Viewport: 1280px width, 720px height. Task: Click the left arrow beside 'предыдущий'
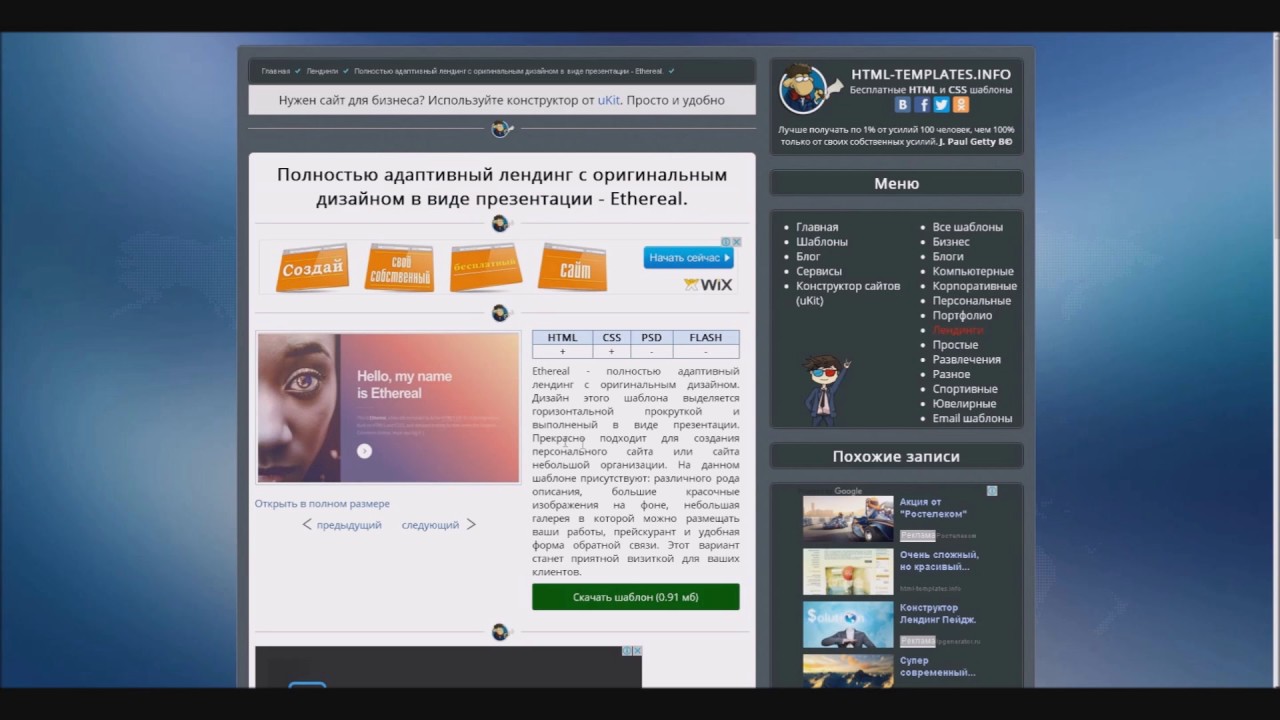point(307,524)
